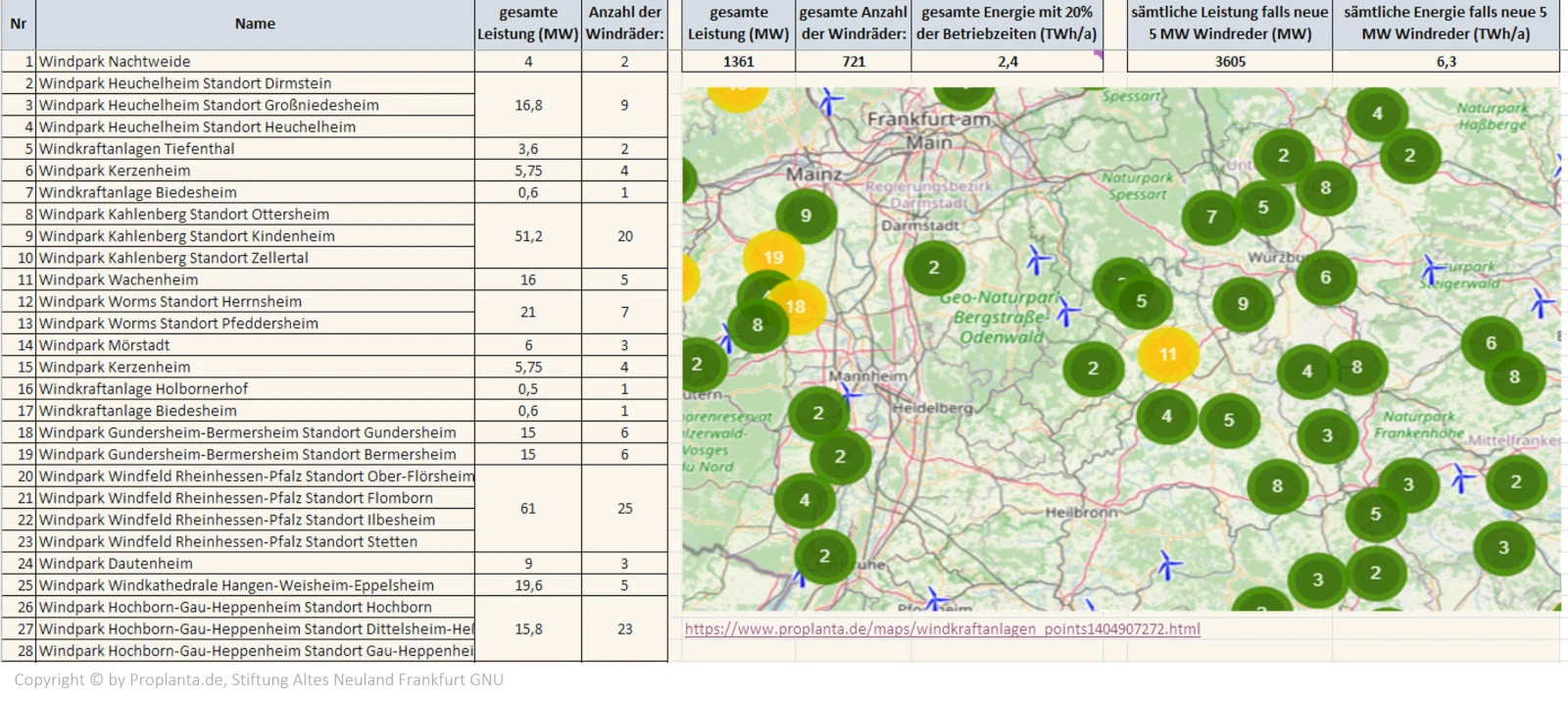Select header gesamte Energie mit 20% der Betriebzeiten
The width and height of the screenshot is (1568, 701).
tap(1007, 25)
